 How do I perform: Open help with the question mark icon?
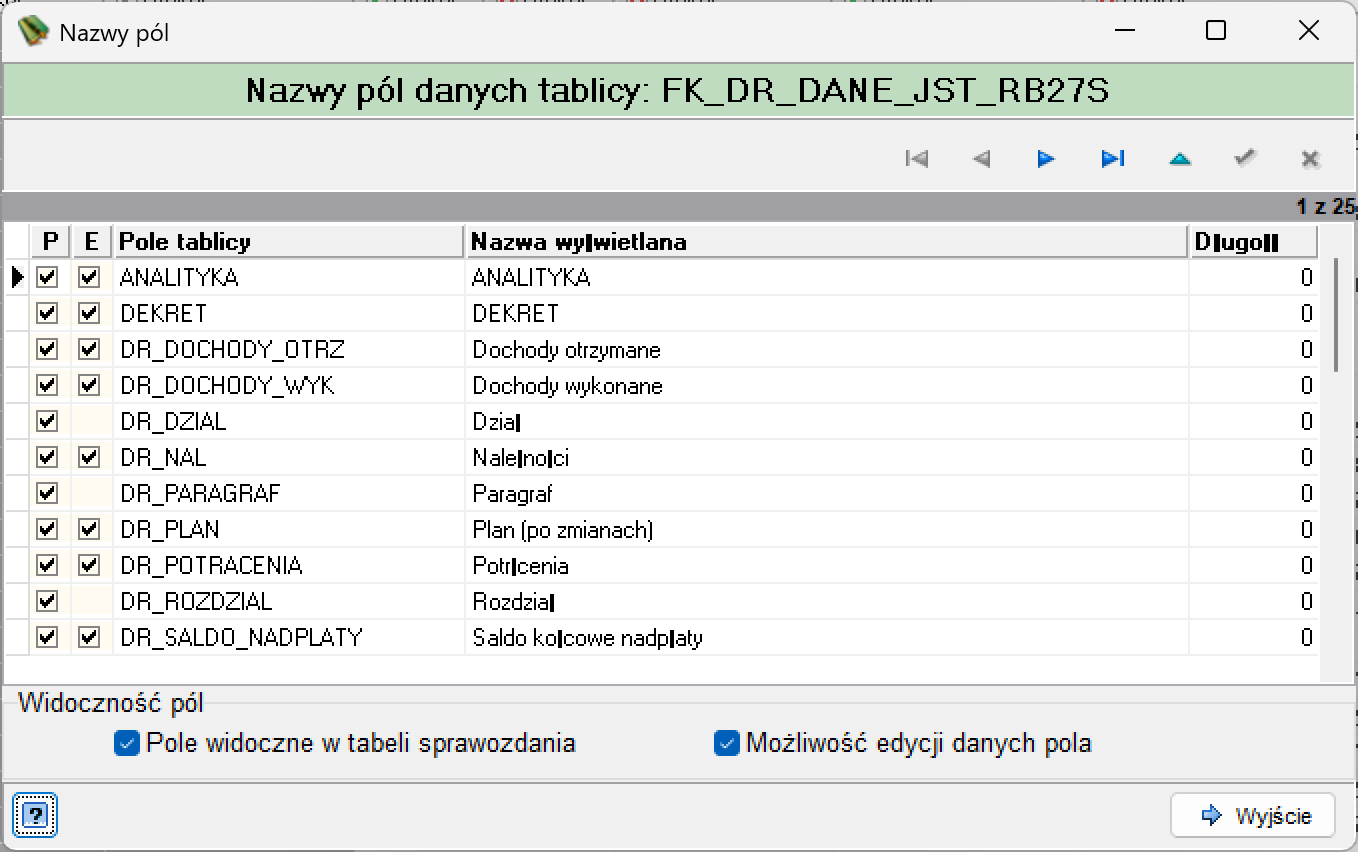pyautogui.click(x=34, y=814)
